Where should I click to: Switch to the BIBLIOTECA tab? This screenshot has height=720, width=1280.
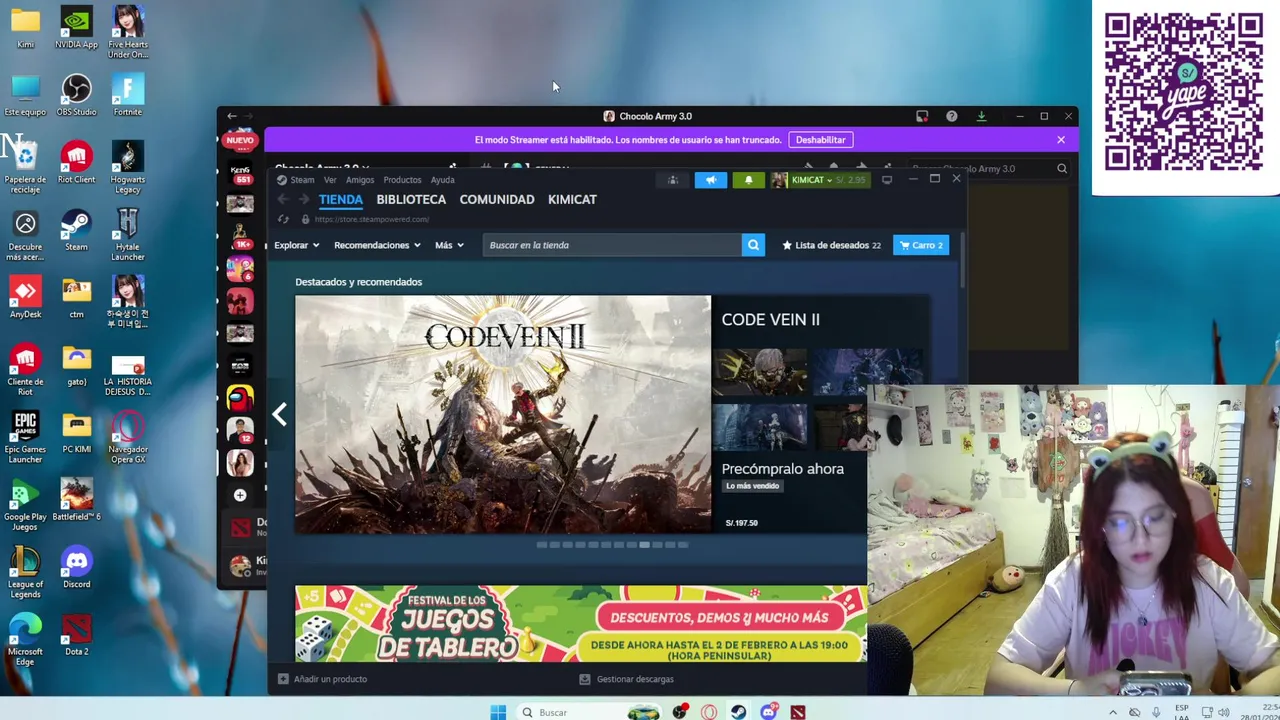point(411,199)
